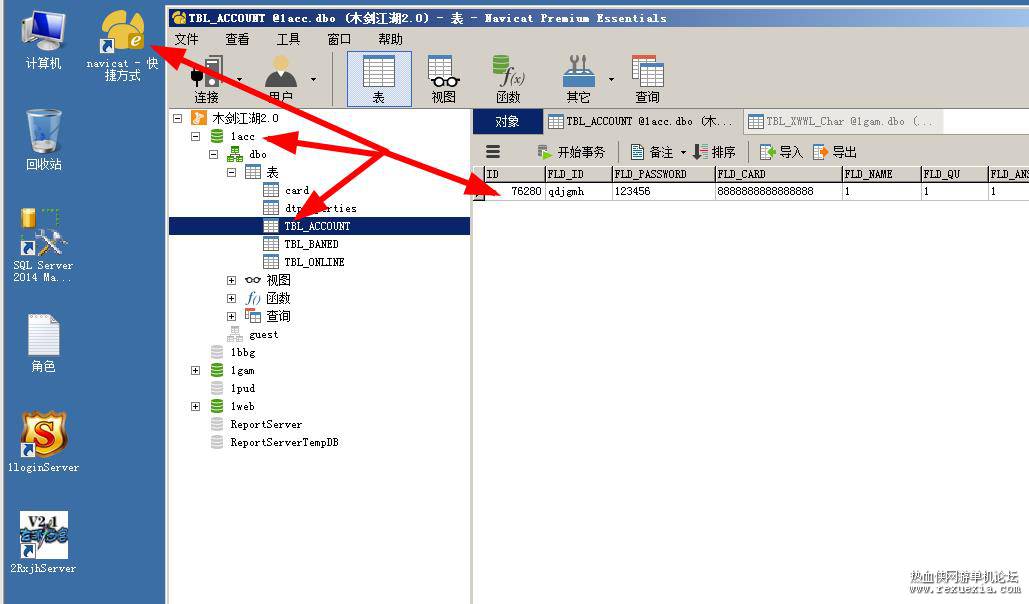The image size is (1029, 604).
Task: Click the FLD_QU column header
Action: 955,174
